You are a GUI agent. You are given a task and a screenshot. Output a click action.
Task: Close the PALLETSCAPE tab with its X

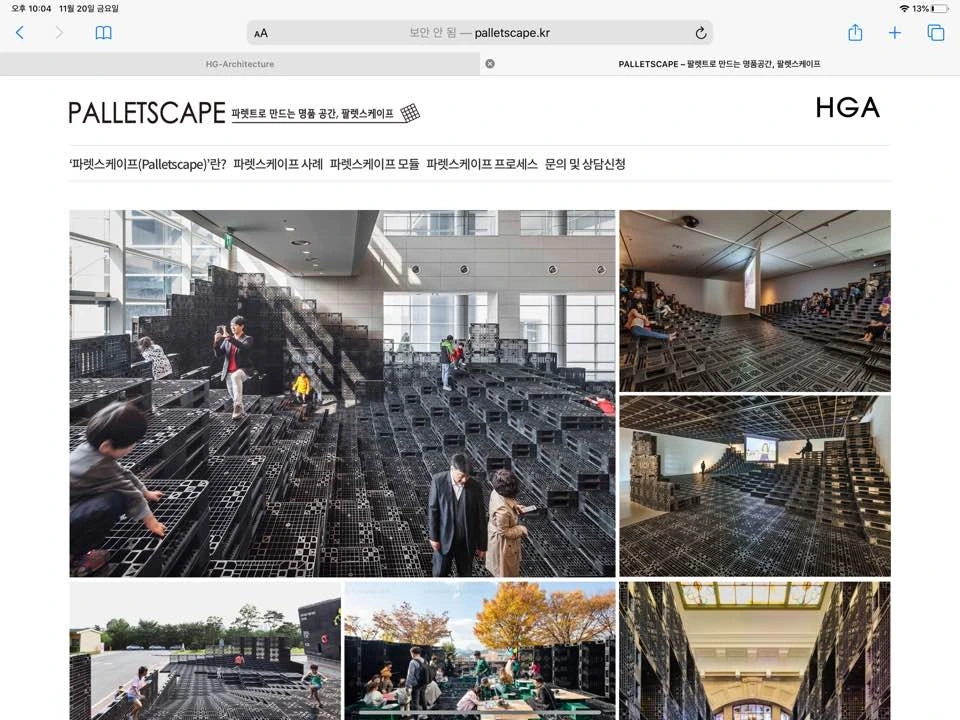[490, 64]
